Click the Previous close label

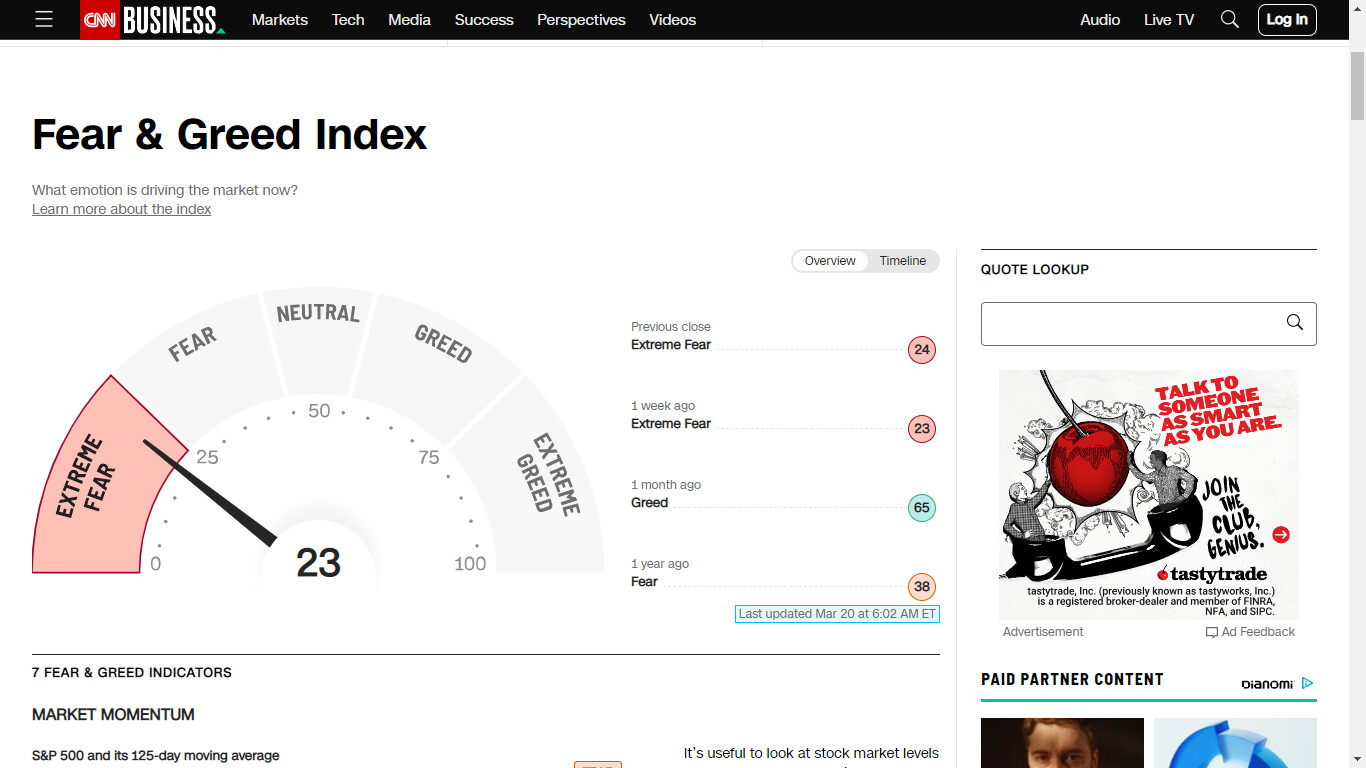point(671,327)
